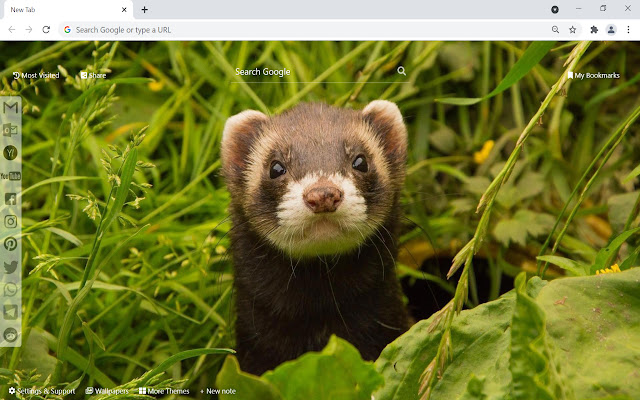The image size is (640, 400).
Task: Open Settings & Support
Action: click(x=42, y=391)
